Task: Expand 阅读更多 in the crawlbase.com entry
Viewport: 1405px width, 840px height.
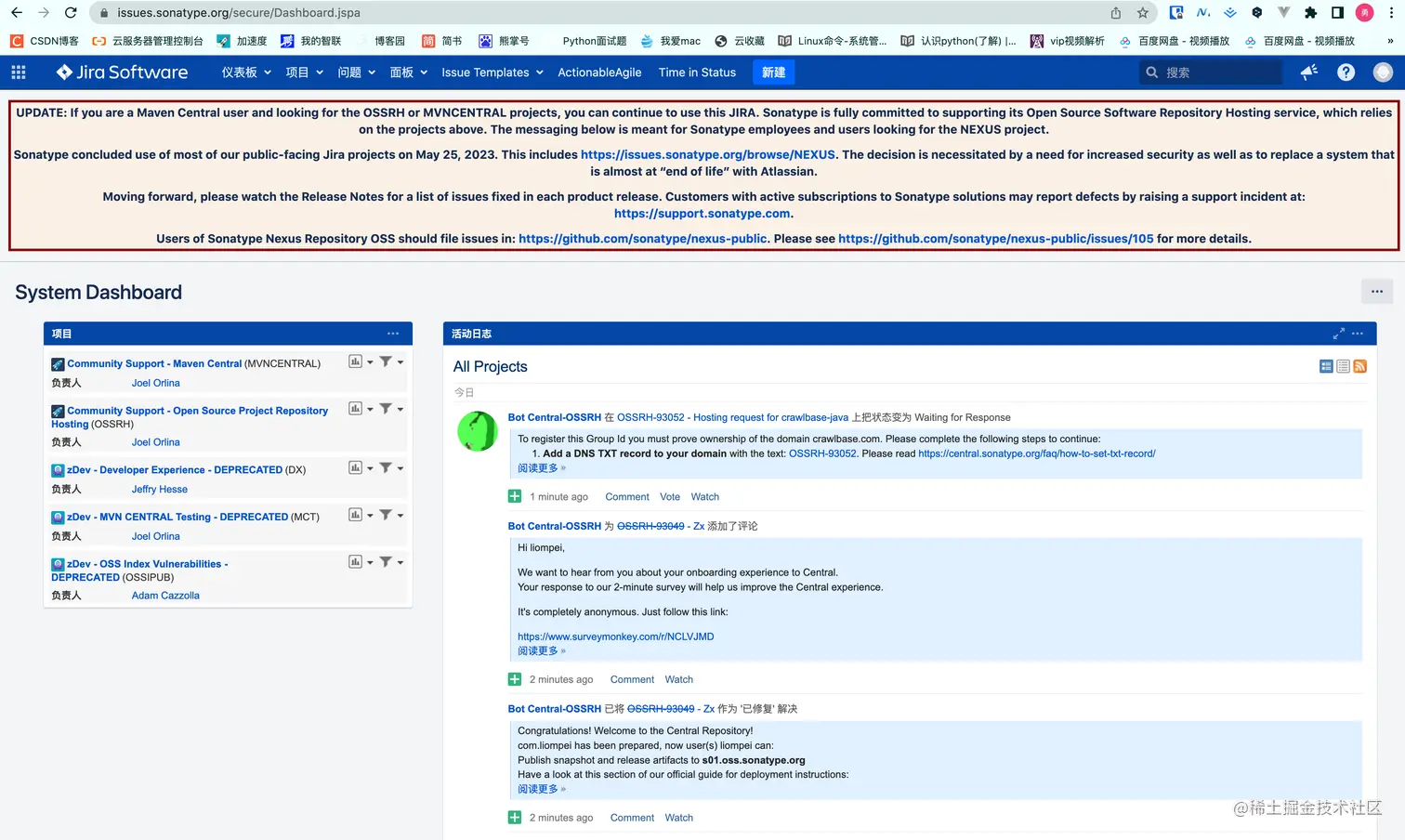Action: pyautogui.click(x=538, y=468)
